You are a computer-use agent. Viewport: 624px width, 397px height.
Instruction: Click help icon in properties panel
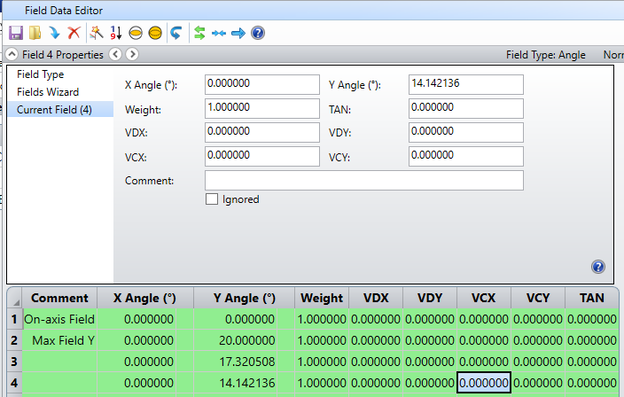pos(598,267)
